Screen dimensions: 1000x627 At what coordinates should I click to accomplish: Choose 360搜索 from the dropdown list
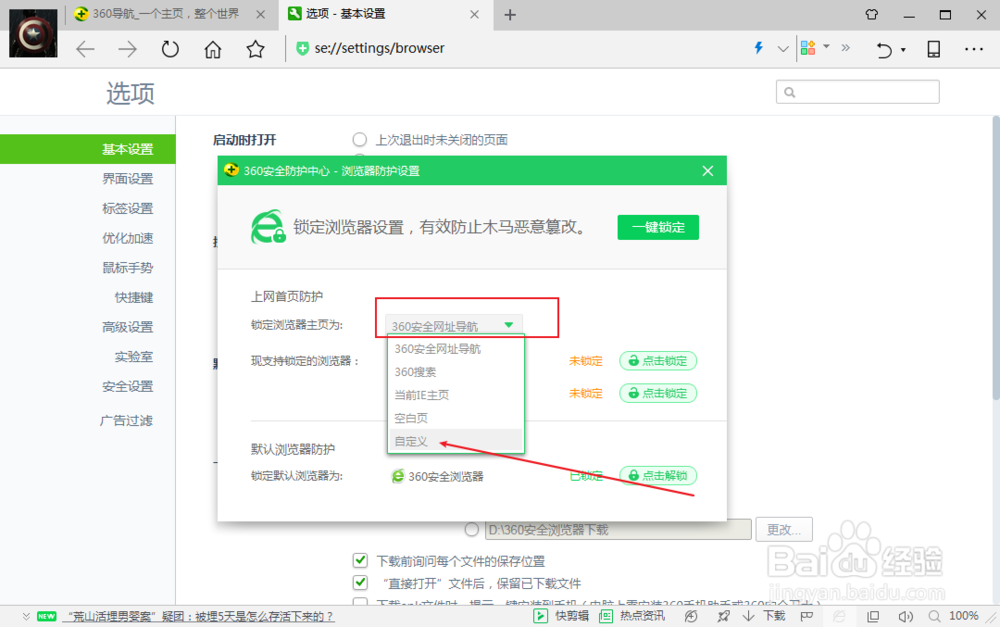(455, 372)
